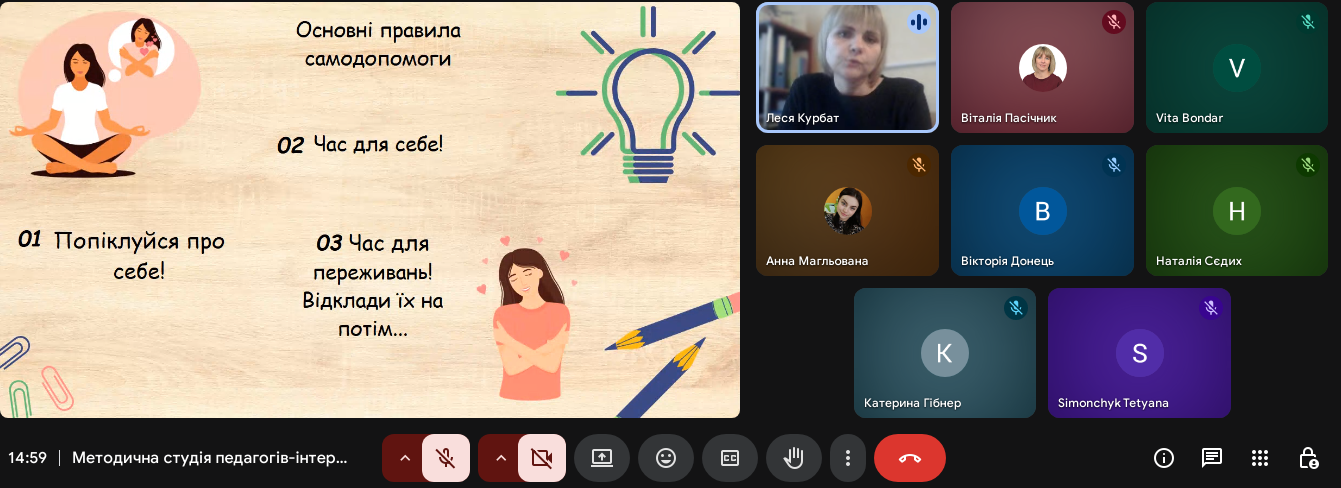Open the chat messages panel

(x=1212, y=458)
